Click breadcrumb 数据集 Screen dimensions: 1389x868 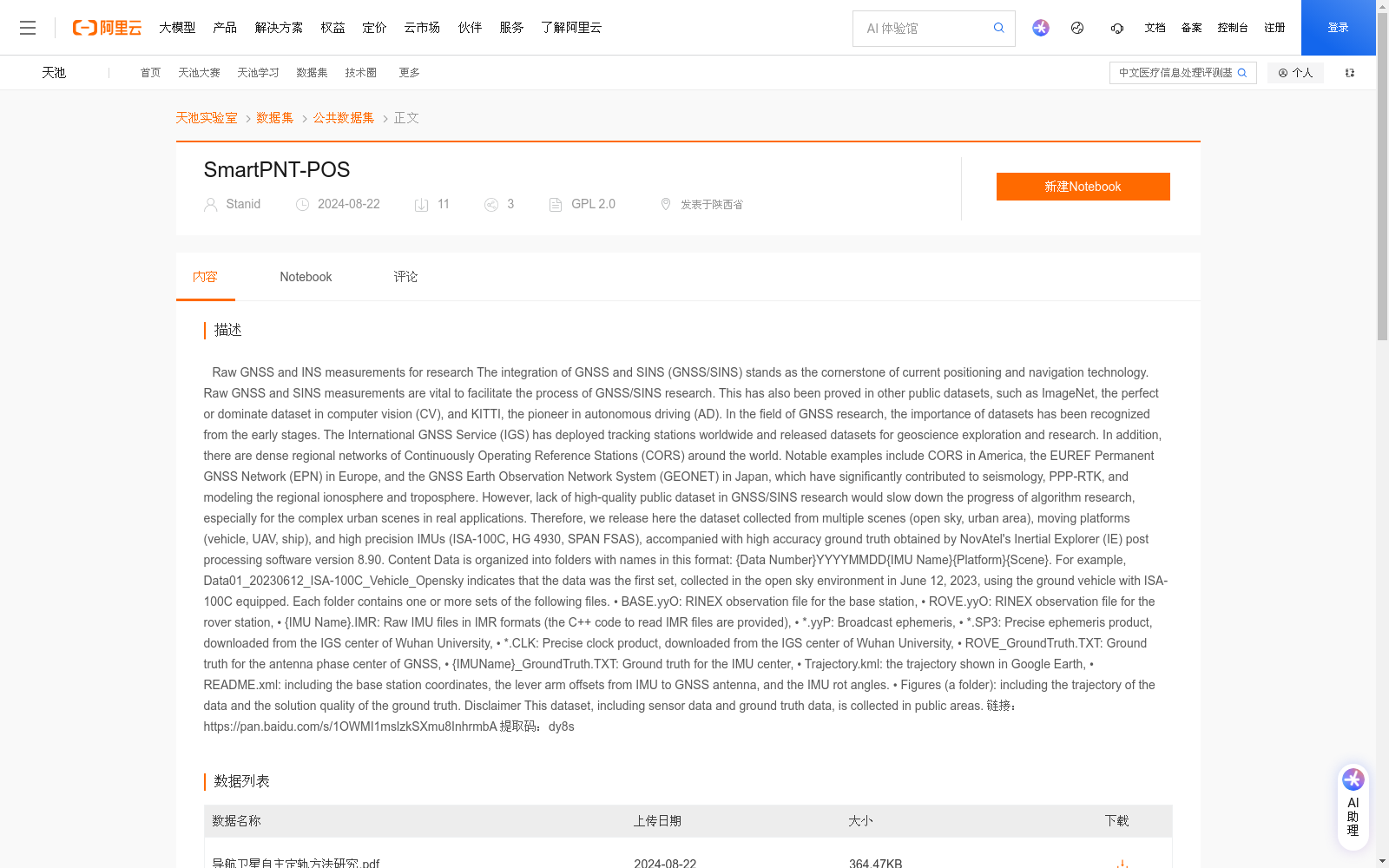click(275, 118)
